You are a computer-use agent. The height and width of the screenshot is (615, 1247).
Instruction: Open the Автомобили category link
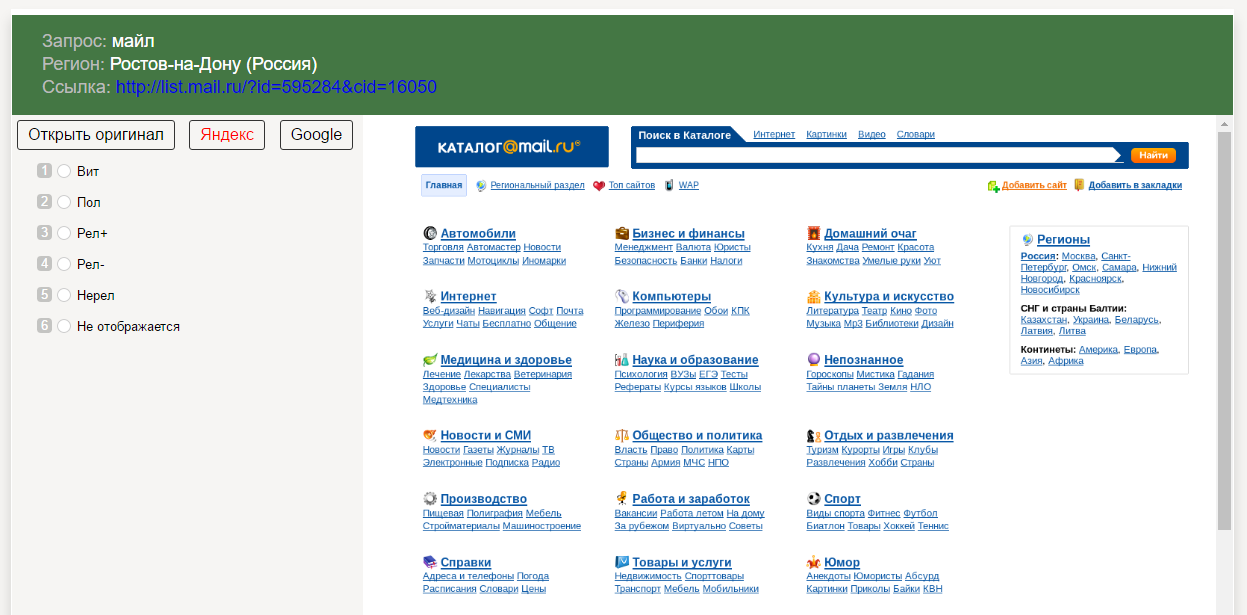(478, 234)
